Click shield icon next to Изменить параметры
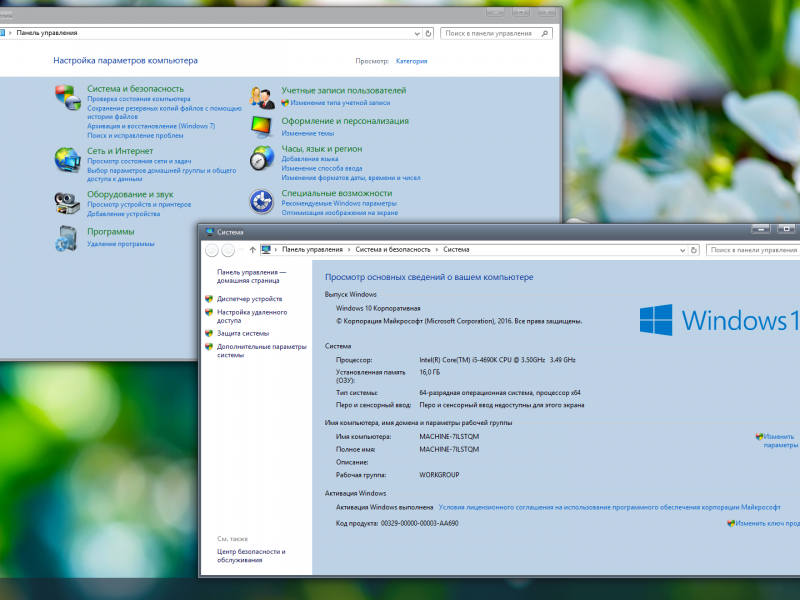The height and width of the screenshot is (600, 800). (x=759, y=437)
